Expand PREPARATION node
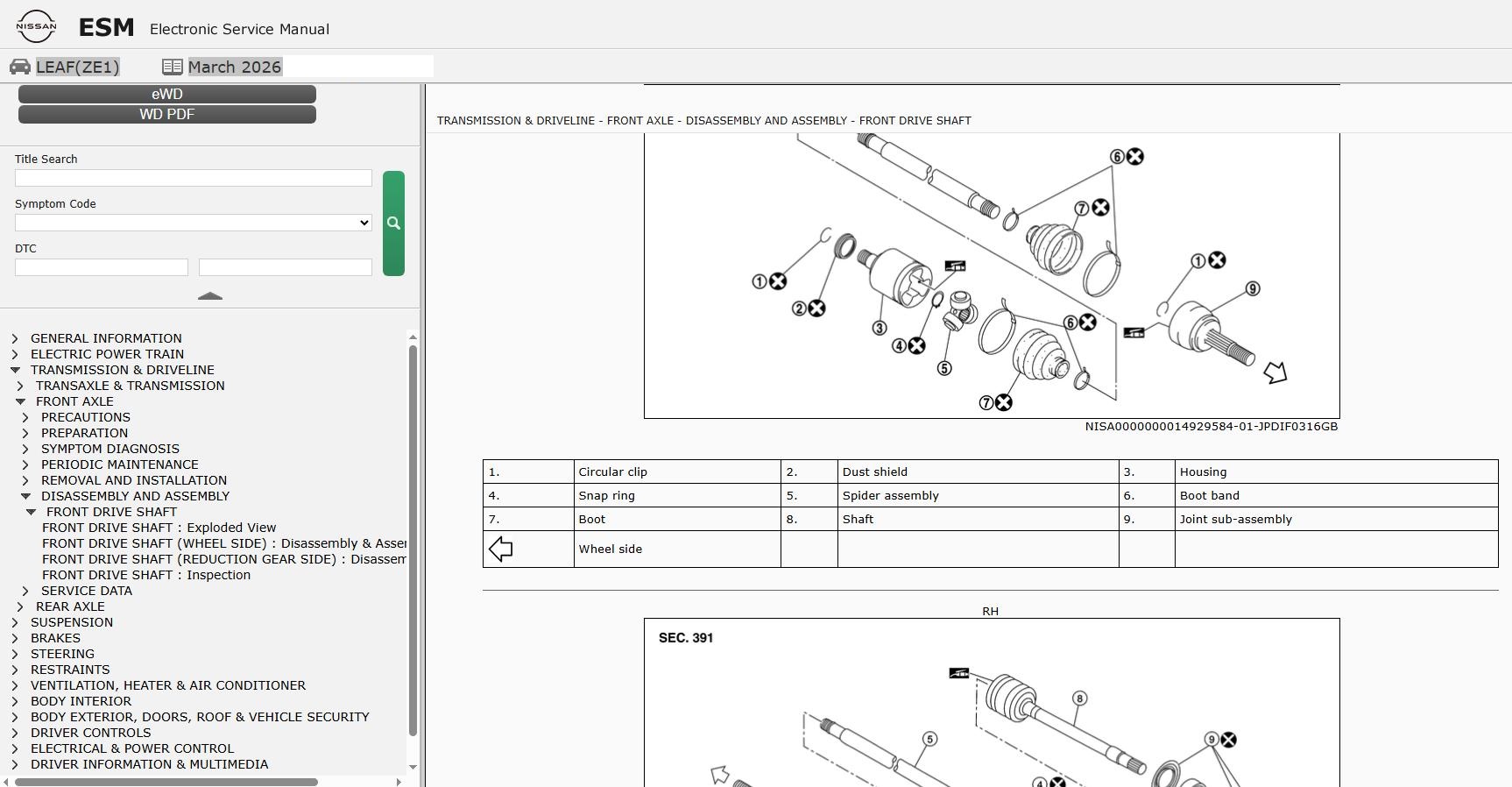The image size is (1512, 787). [x=25, y=433]
